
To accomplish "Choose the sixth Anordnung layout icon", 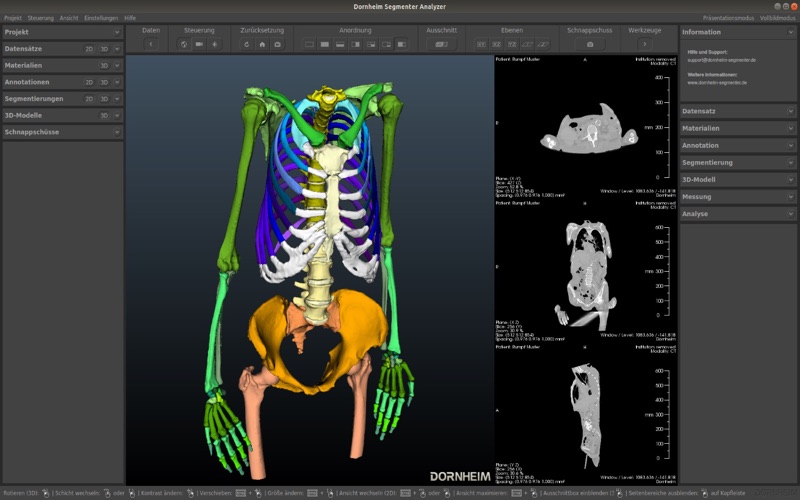I will [x=386, y=44].
